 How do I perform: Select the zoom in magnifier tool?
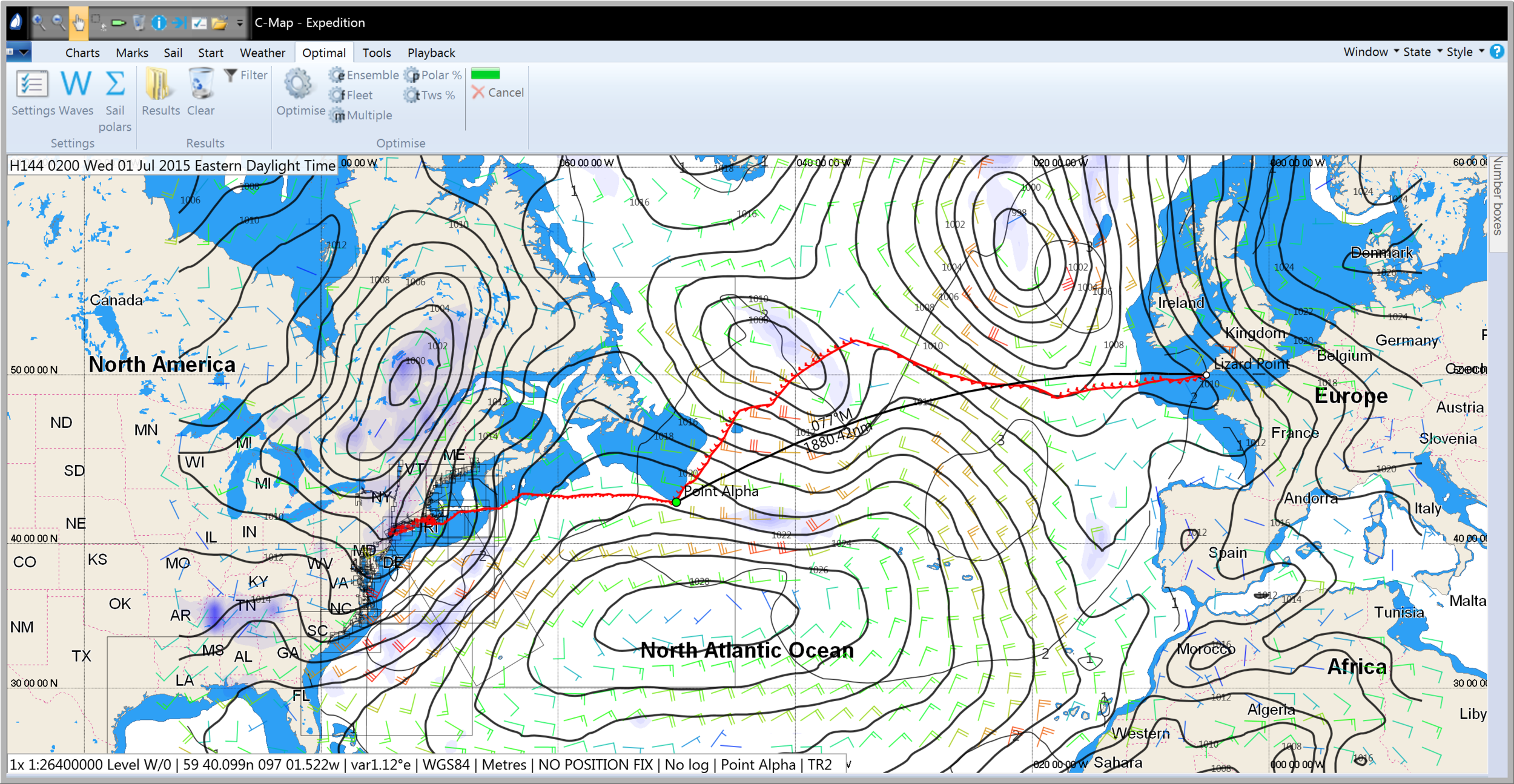[x=39, y=22]
